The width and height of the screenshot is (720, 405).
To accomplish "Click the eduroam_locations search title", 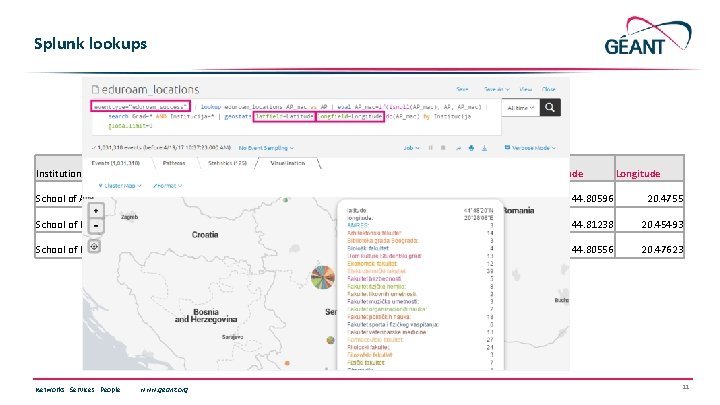I will (x=150, y=90).
